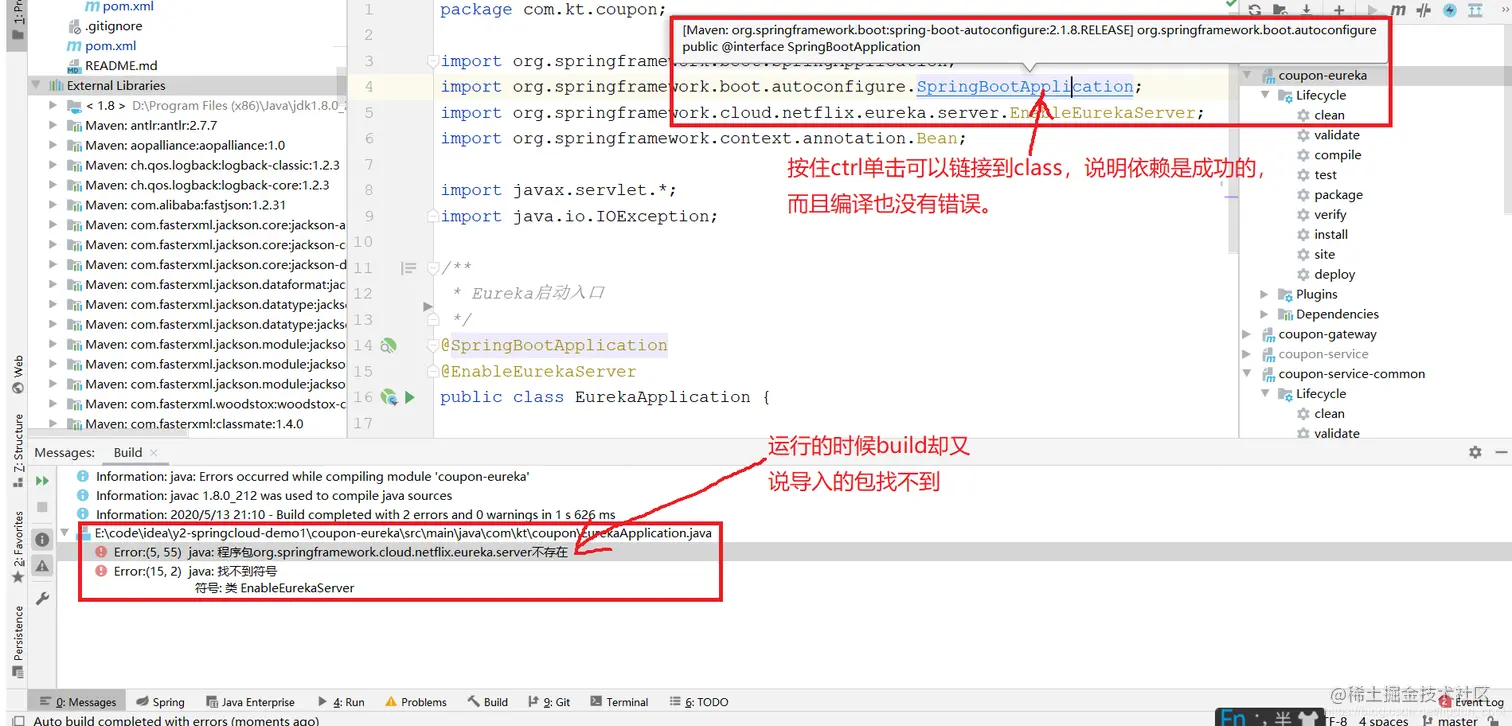This screenshot has height=726, width=1512.
Task: Click the Maven collapse all icon
Action: click(x=1477, y=10)
